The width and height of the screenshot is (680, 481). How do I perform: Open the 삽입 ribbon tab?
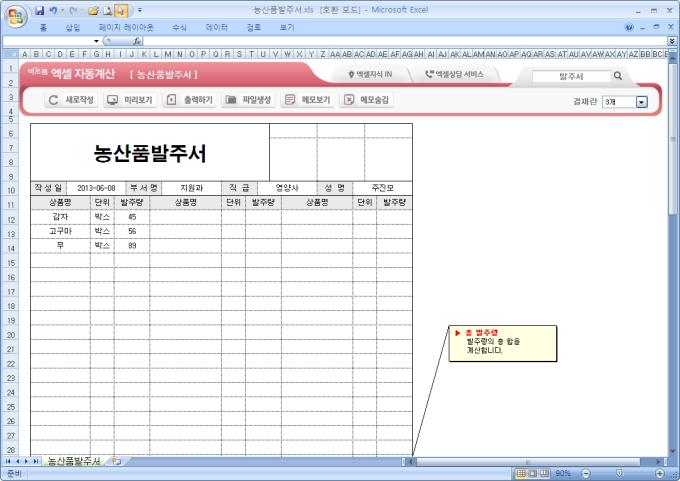(x=73, y=28)
